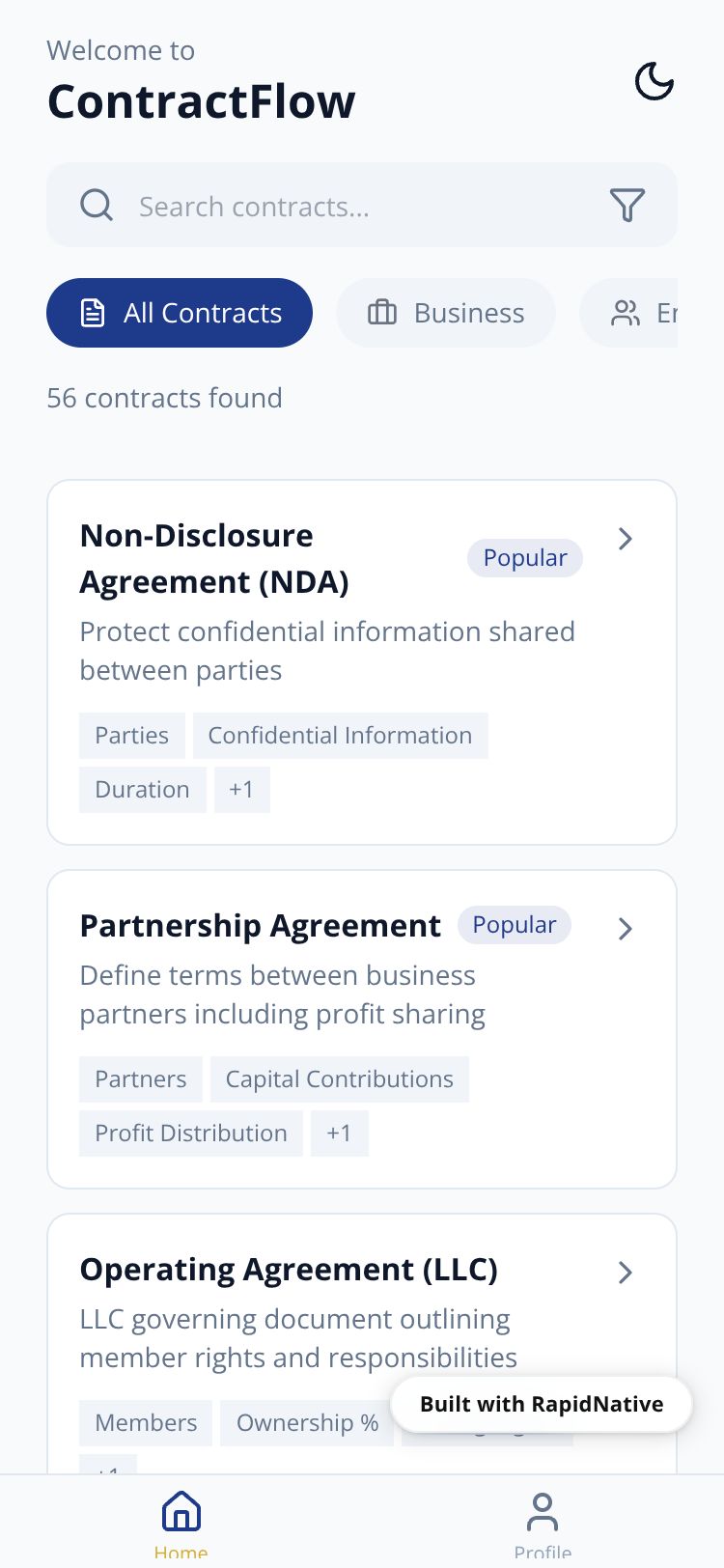Expand the Non-Disclosure Agreement chevron

(626, 539)
